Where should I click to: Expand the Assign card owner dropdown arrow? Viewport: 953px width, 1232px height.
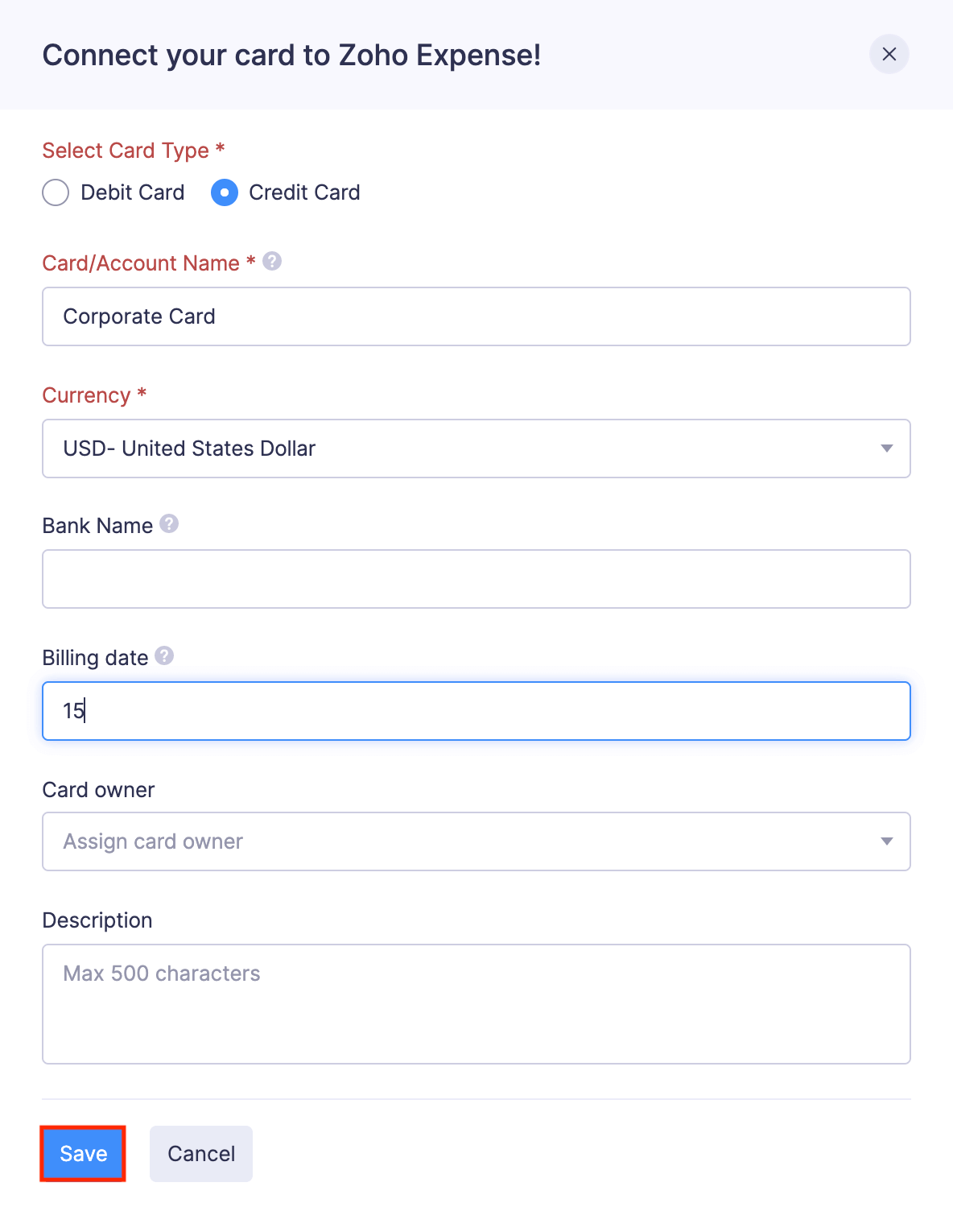point(887,841)
